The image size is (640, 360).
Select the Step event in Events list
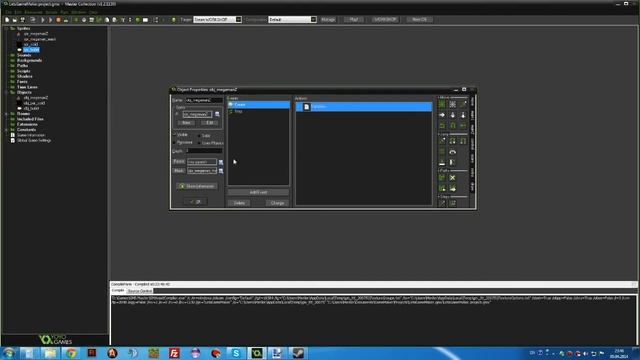(258, 111)
